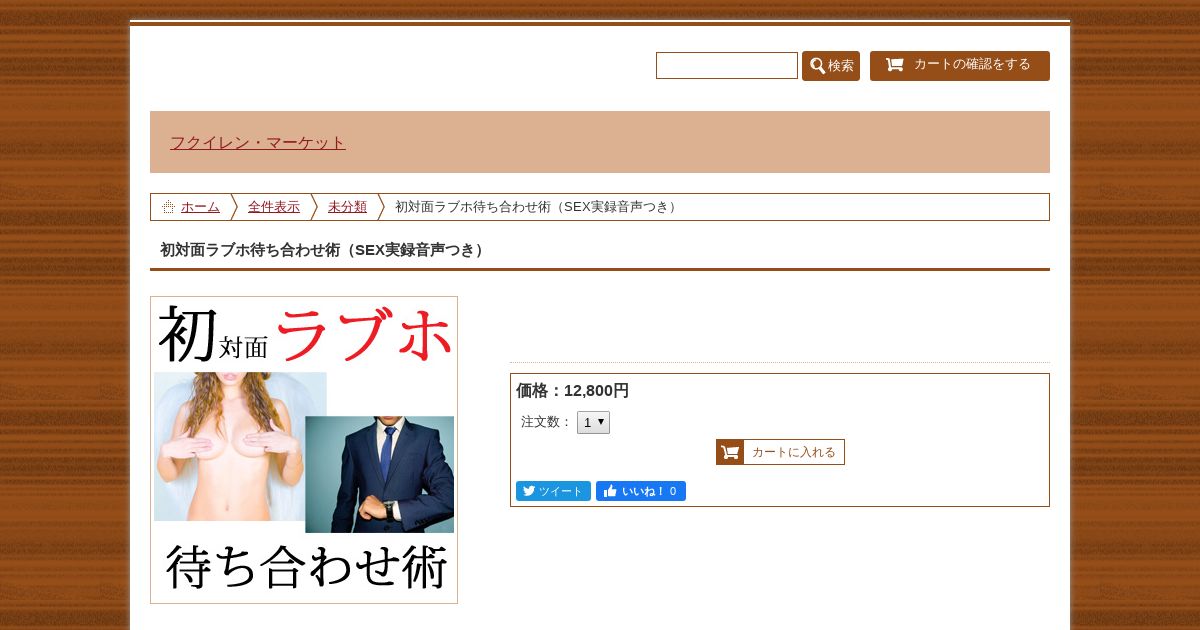Image resolution: width=1200 pixels, height=630 pixels.
Task: Add item with カートに入れる button
Action: coord(780,452)
